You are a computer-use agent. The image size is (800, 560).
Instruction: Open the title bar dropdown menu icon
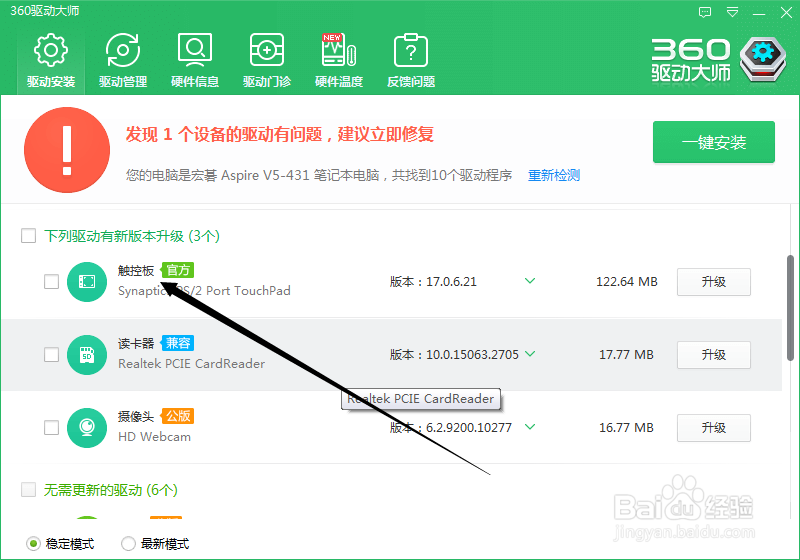tap(733, 12)
